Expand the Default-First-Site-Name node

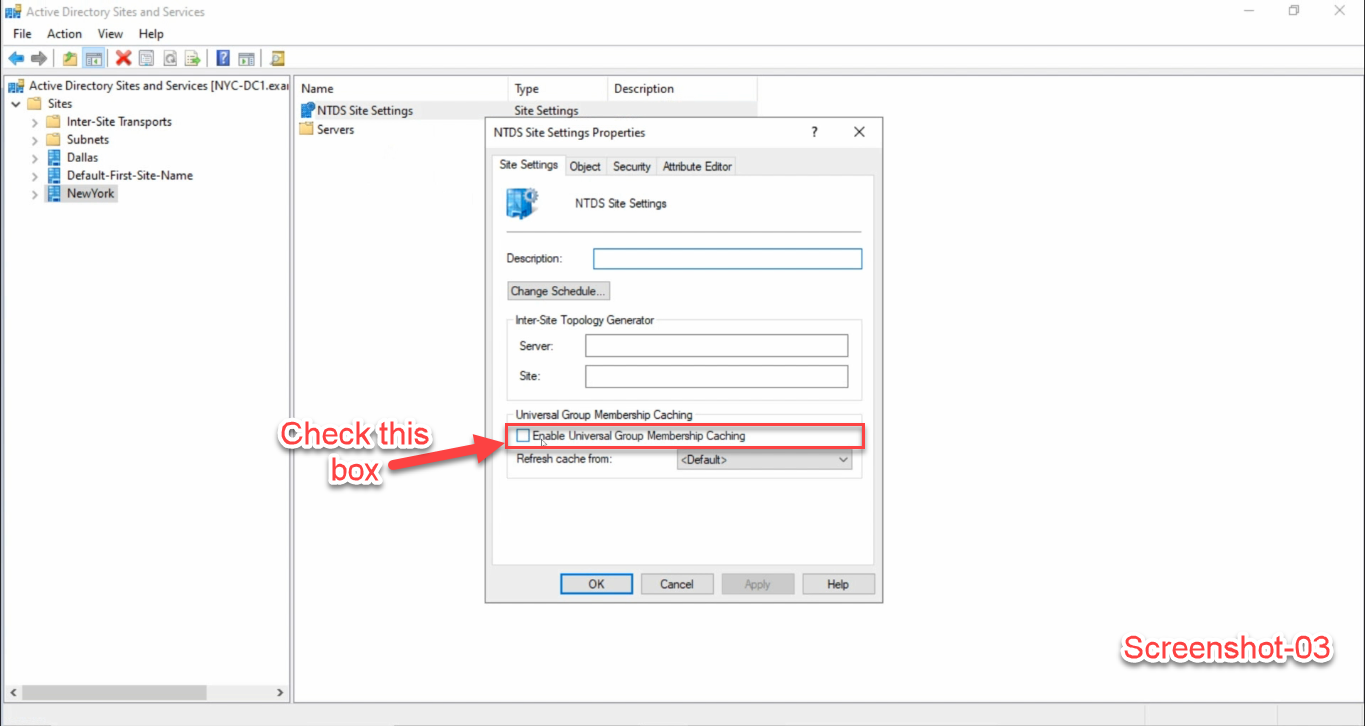tap(35, 175)
